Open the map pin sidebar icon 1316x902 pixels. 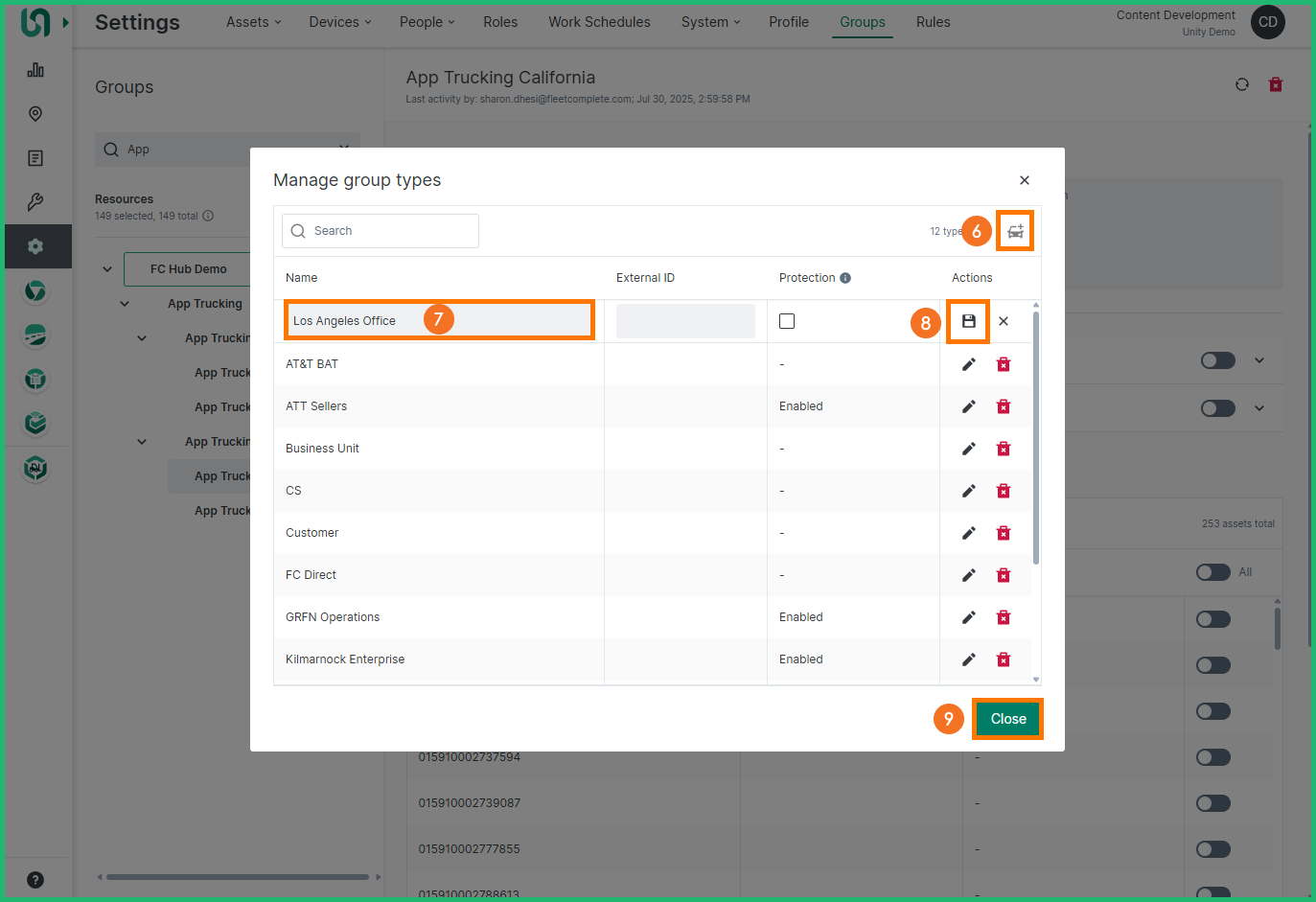click(x=35, y=114)
